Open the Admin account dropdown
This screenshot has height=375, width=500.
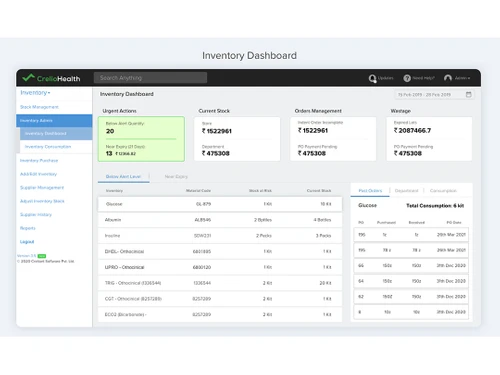point(462,78)
